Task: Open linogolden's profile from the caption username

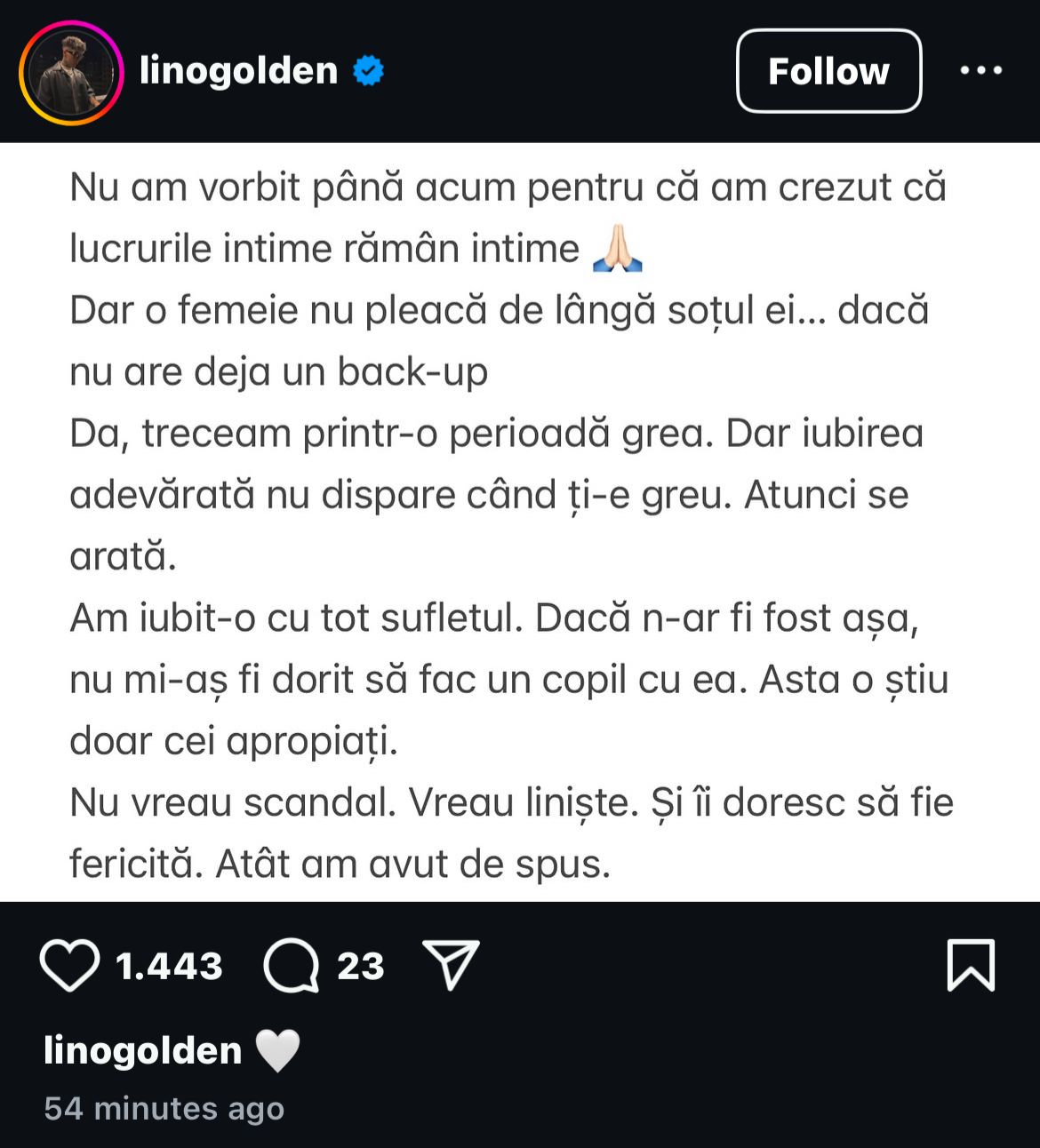Action: tap(142, 1051)
